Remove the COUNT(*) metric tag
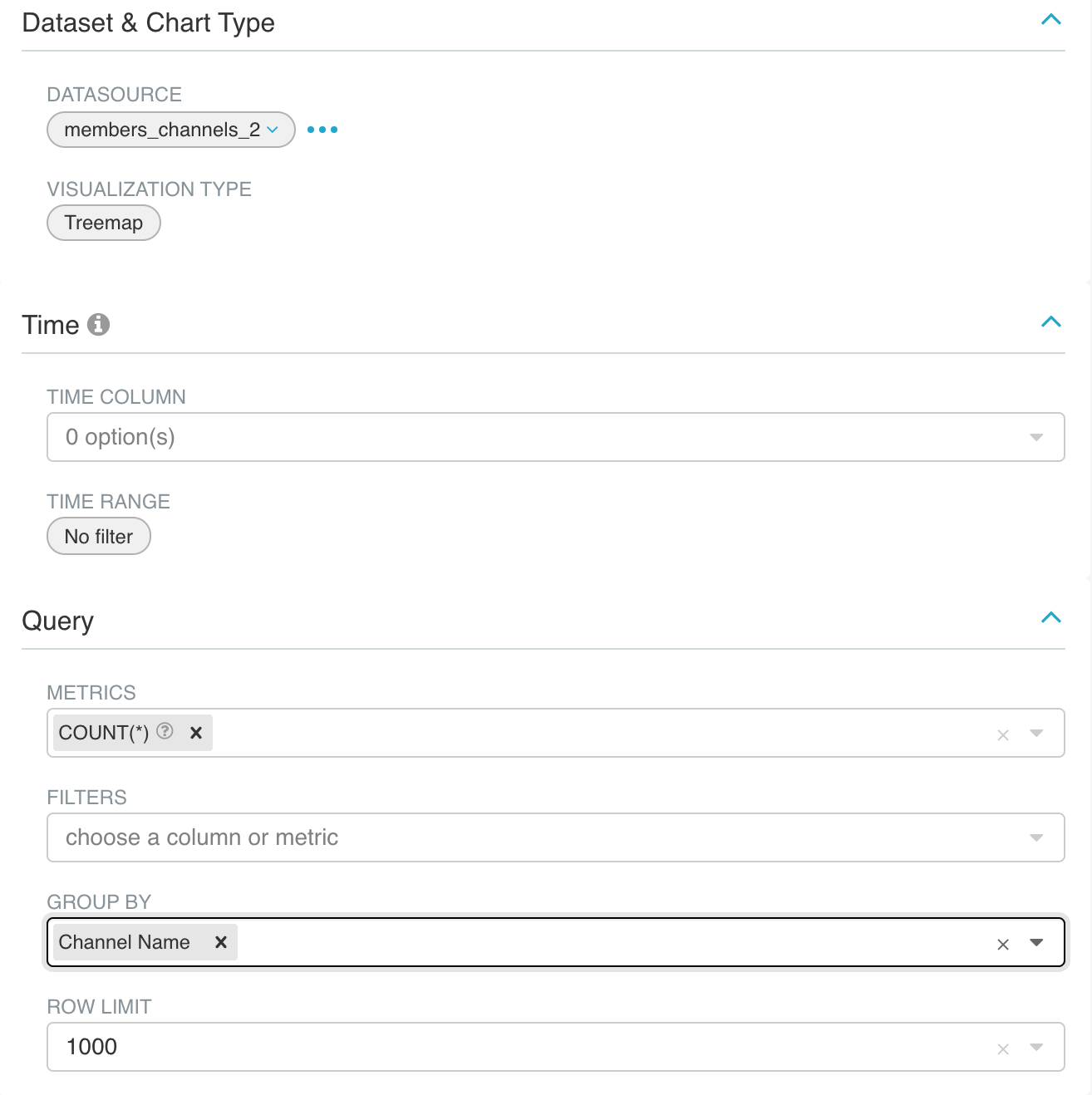 (x=196, y=733)
